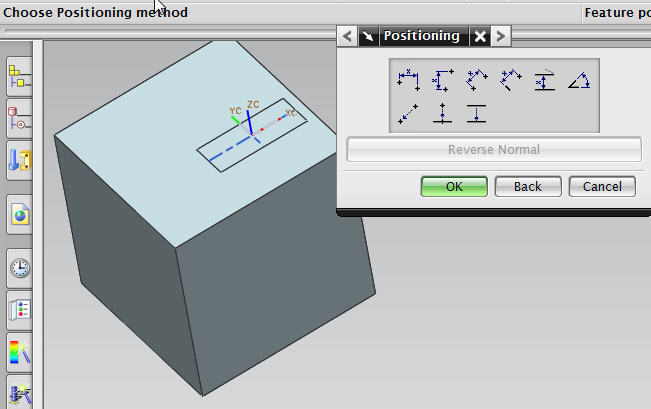This screenshot has height=409, width=651.
Task: Open the rainbow gradient palette sidebar tab
Action: (x=20, y=353)
